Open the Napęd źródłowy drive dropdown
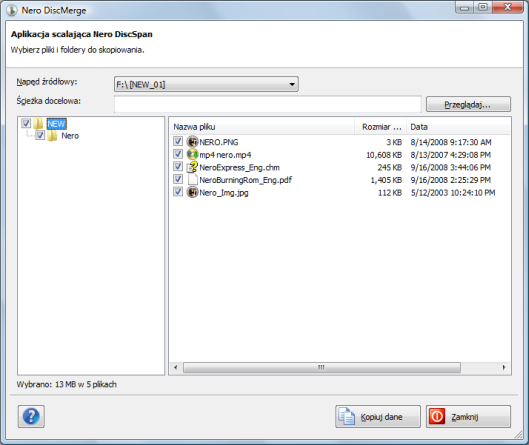 [206, 84]
